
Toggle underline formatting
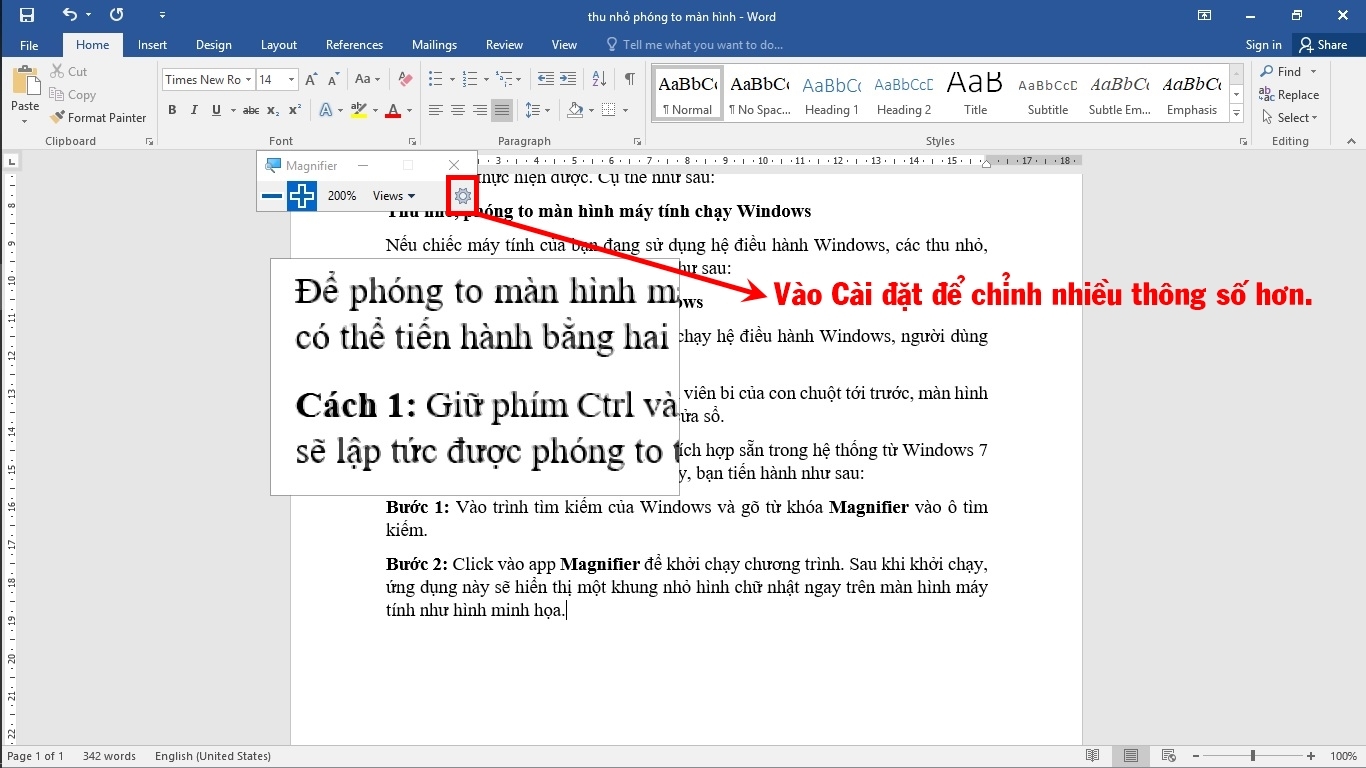[x=216, y=110]
